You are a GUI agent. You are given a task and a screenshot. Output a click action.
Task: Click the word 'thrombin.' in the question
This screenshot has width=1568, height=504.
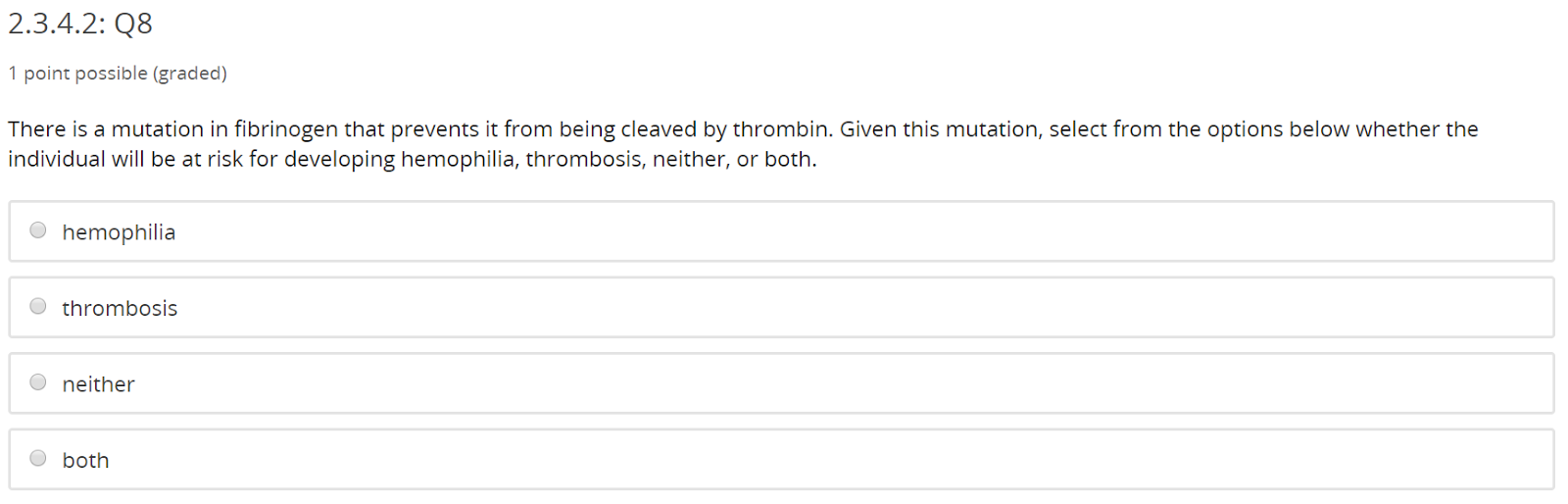782,129
